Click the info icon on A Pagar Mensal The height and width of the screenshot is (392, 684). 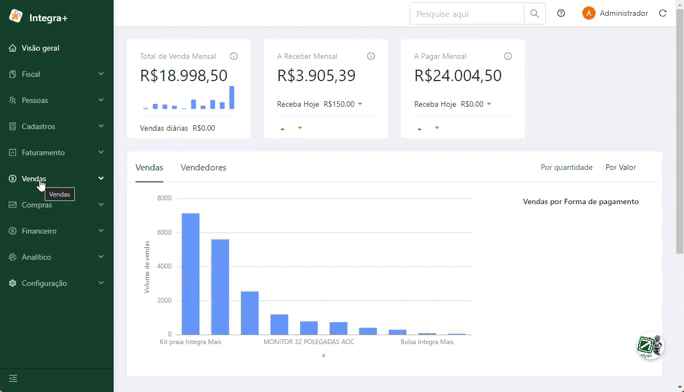[508, 56]
